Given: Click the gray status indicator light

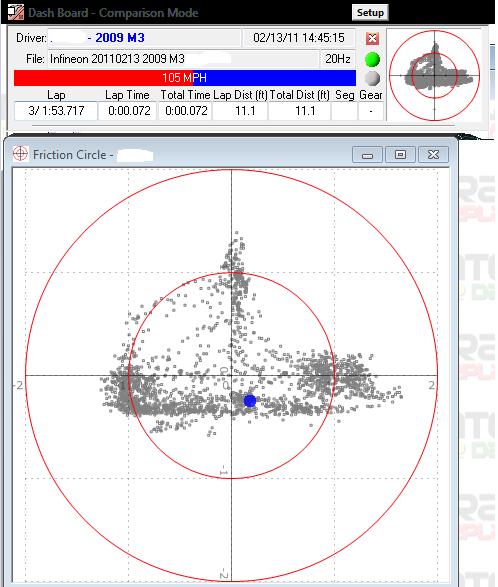Looking at the screenshot, I should pyautogui.click(x=372, y=79).
